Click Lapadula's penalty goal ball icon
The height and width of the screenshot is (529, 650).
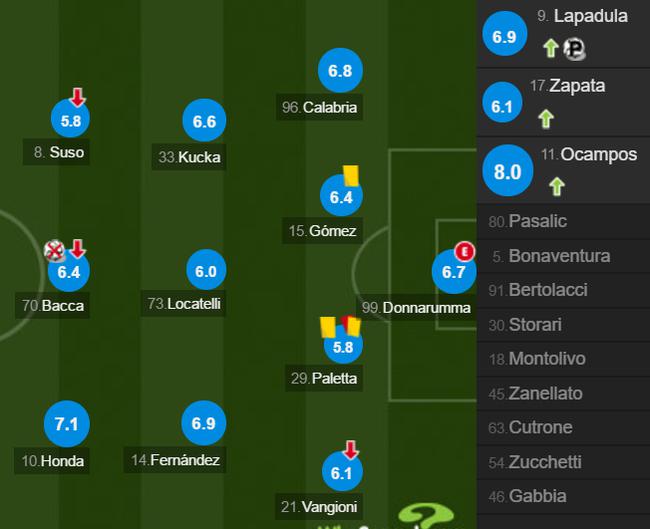click(x=573, y=48)
